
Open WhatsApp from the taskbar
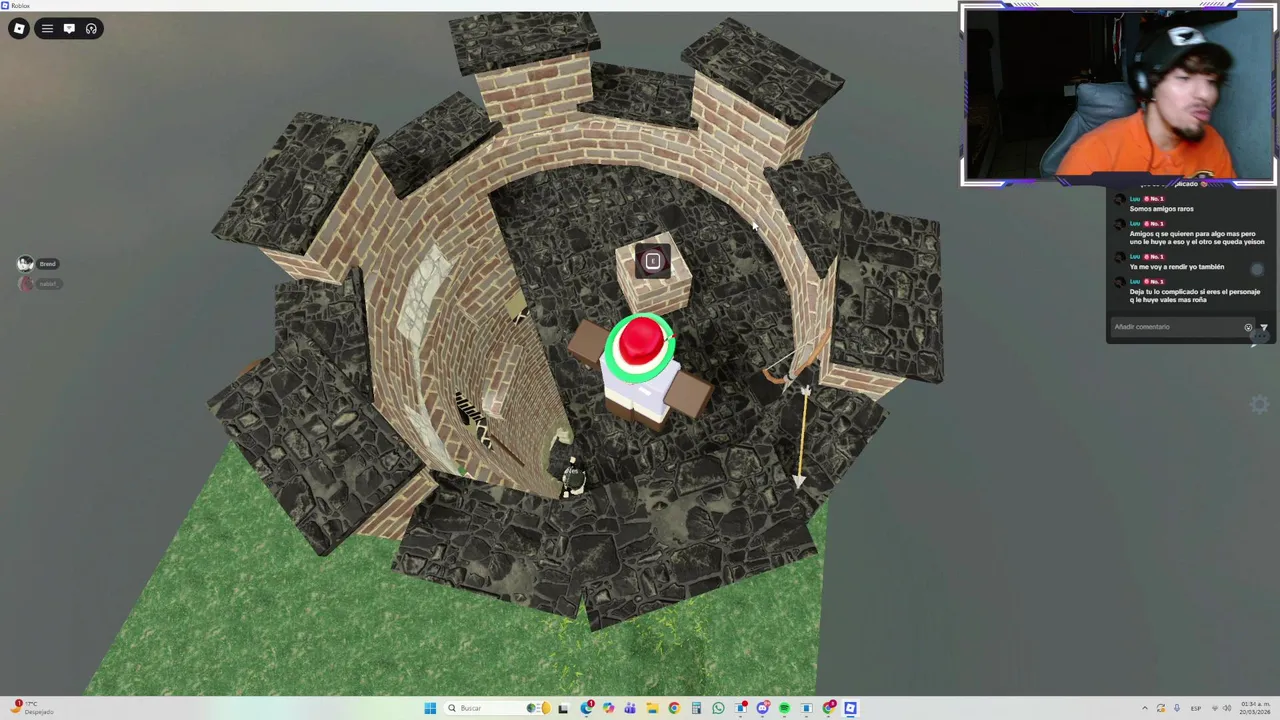pos(718,708)
